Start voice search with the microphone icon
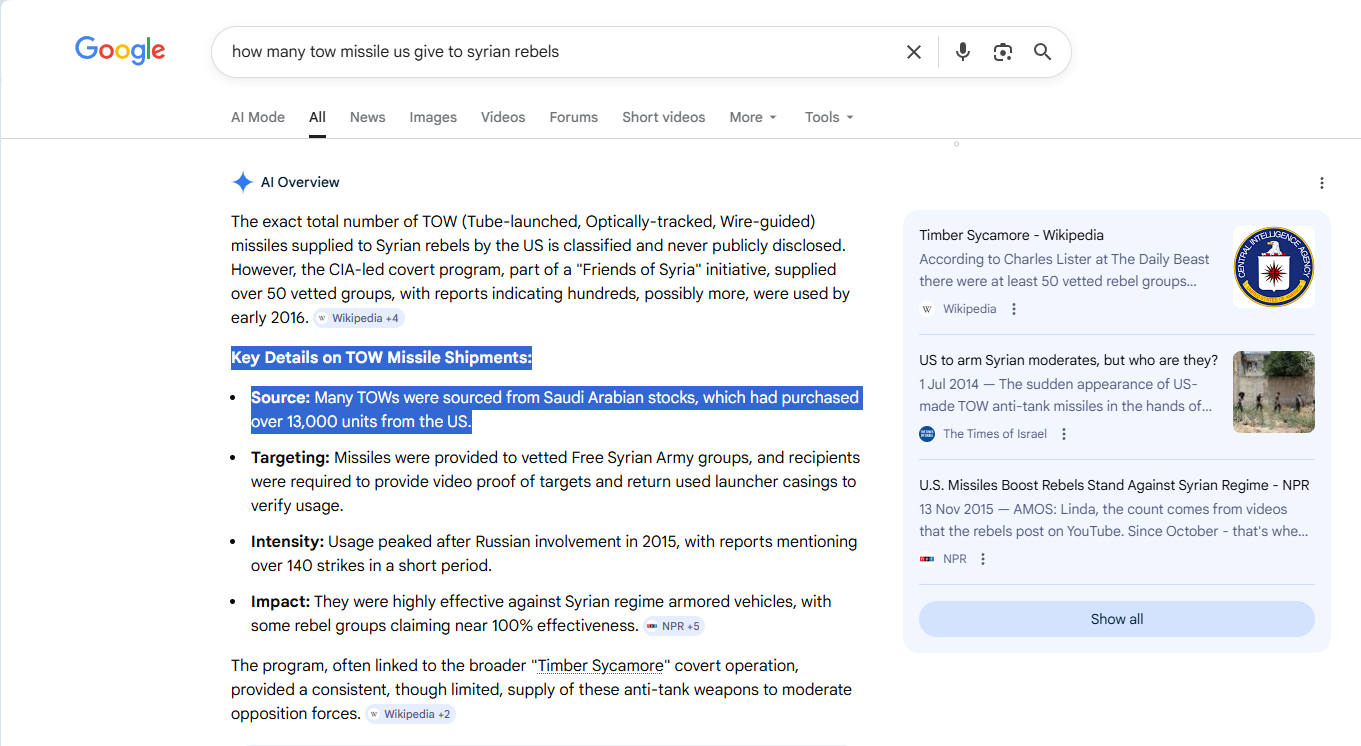The height and width of the screenshot is (746, 1361). pos(963,52)
